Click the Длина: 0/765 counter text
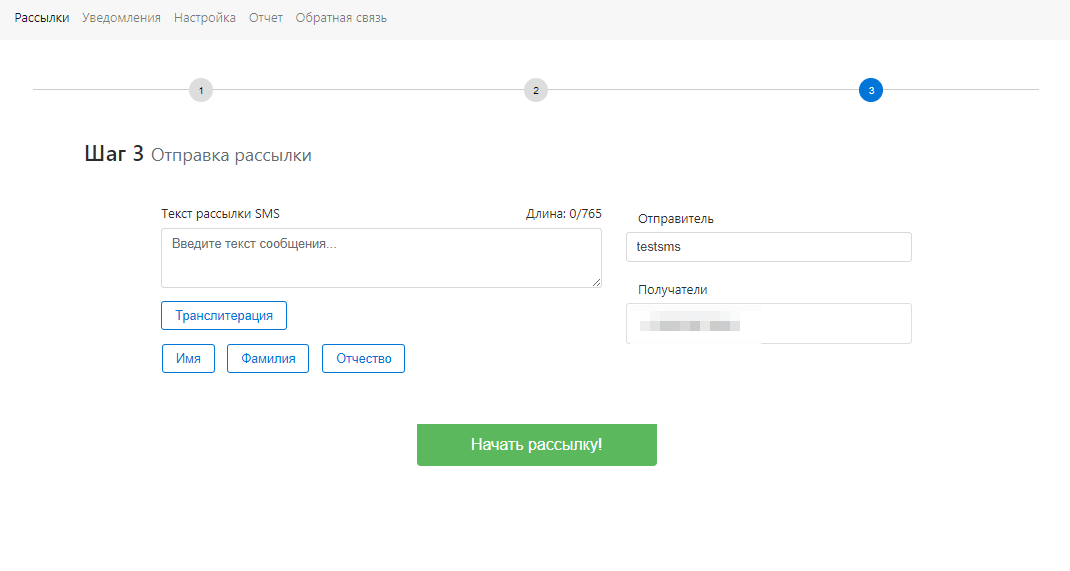1070x571 pixels. (564, 214)
